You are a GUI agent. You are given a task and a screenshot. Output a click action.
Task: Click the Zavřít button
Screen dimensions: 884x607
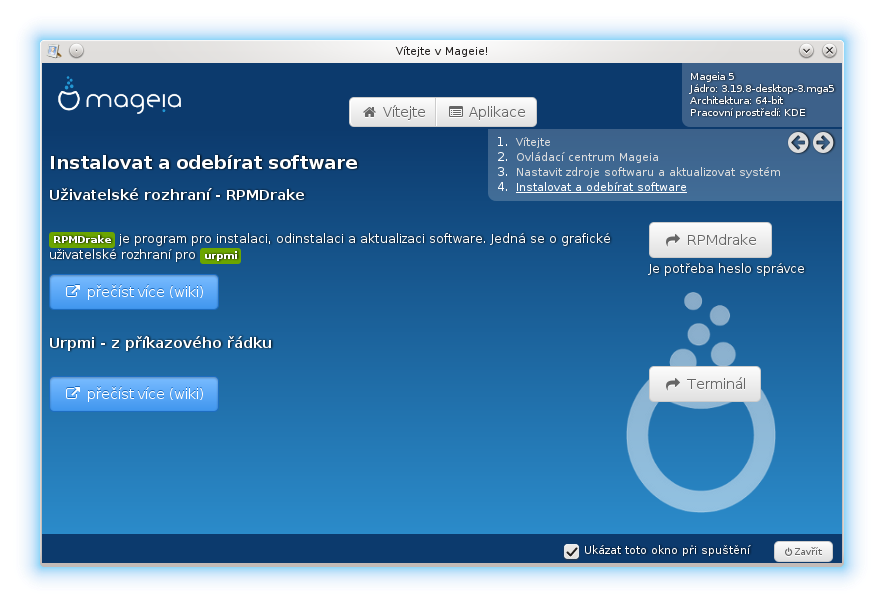pyautogui.click(x=803, y=551)
